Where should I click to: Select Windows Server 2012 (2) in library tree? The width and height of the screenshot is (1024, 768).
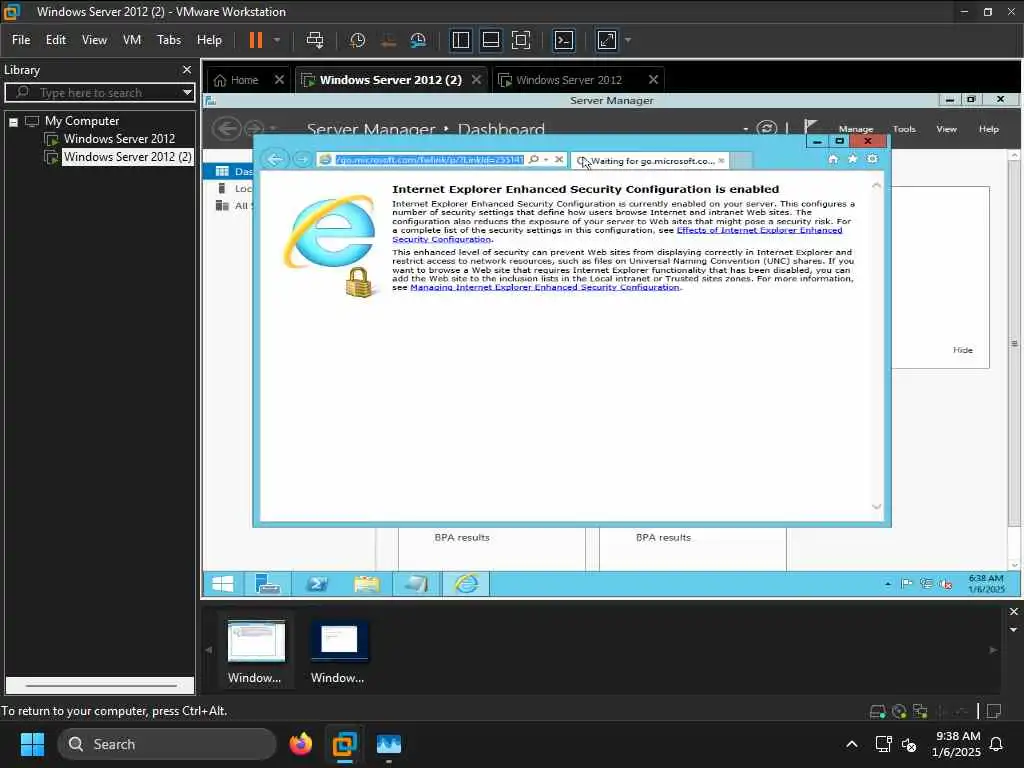127,157
